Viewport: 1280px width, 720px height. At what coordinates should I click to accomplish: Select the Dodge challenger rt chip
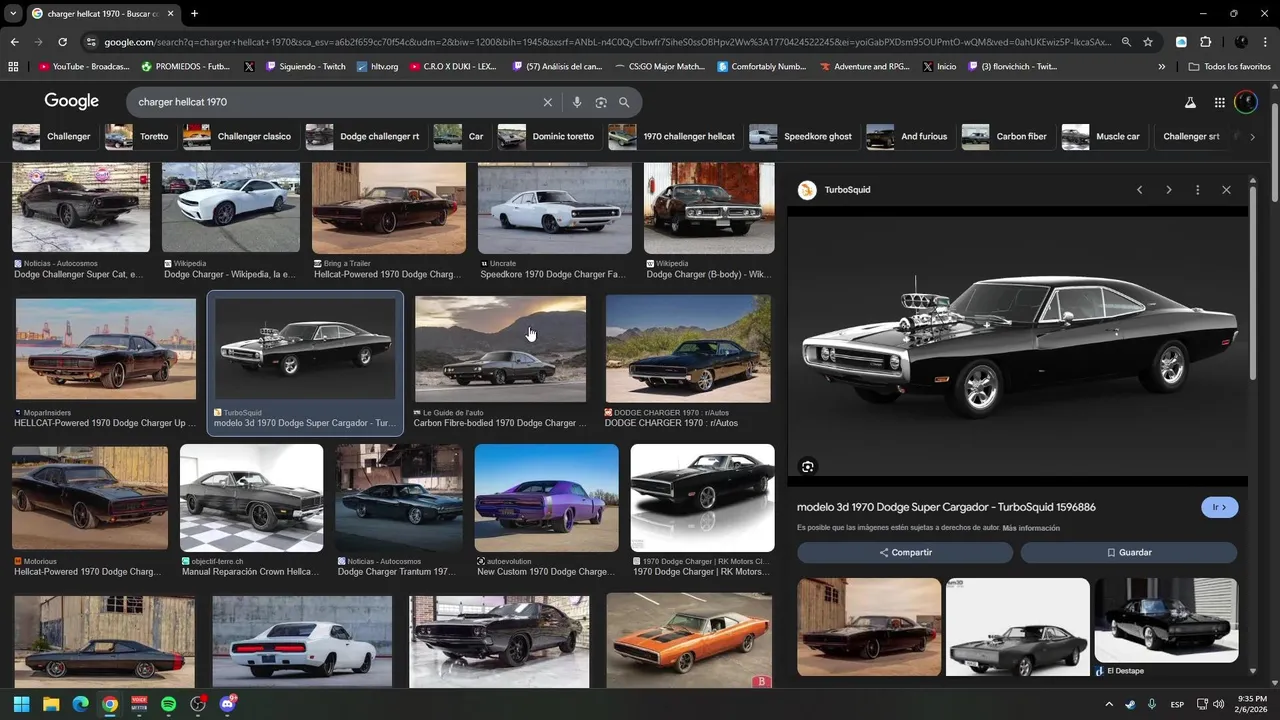tap(365, 136)
